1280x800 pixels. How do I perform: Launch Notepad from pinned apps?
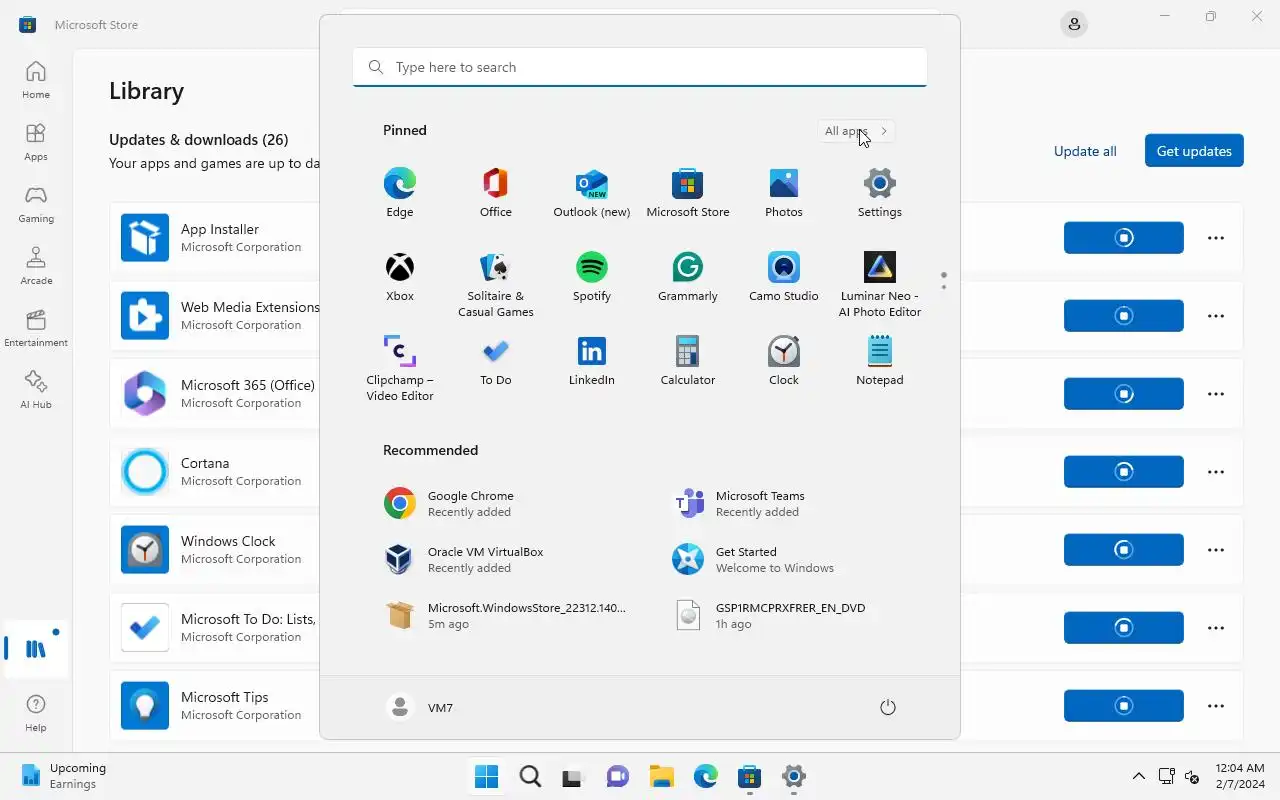880,360
